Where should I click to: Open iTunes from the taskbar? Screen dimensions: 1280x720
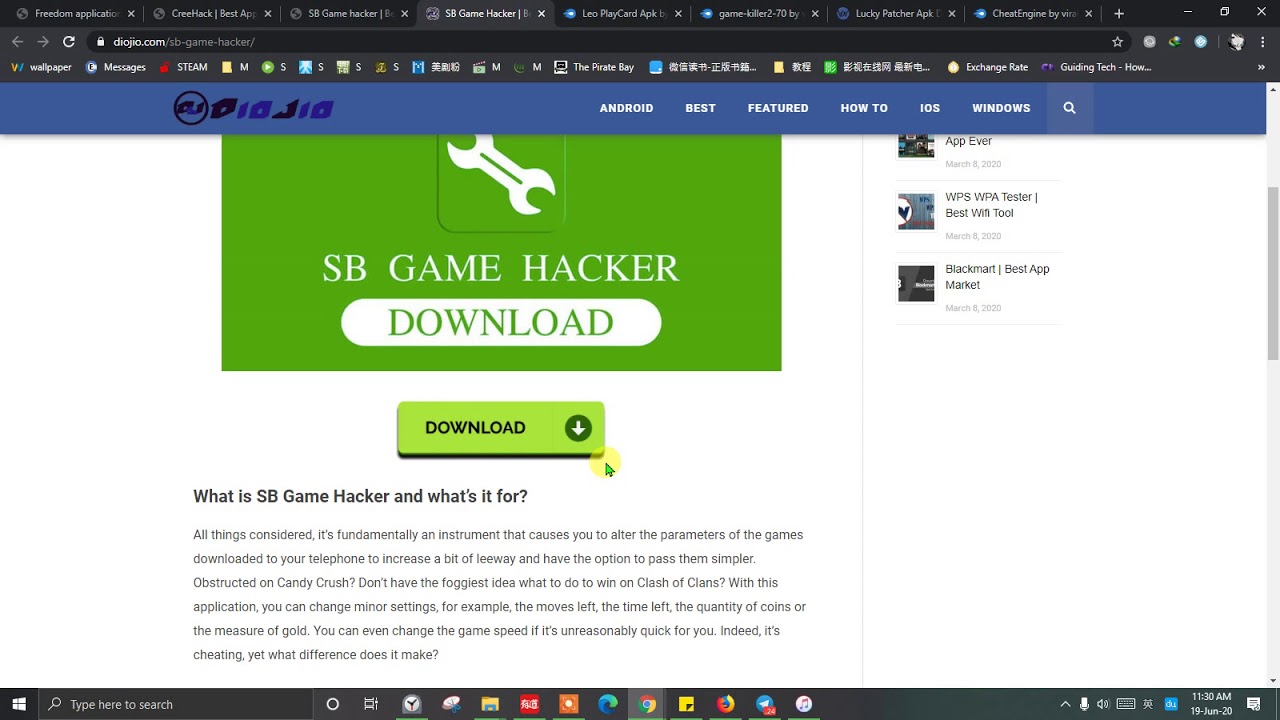click(804, 704)
